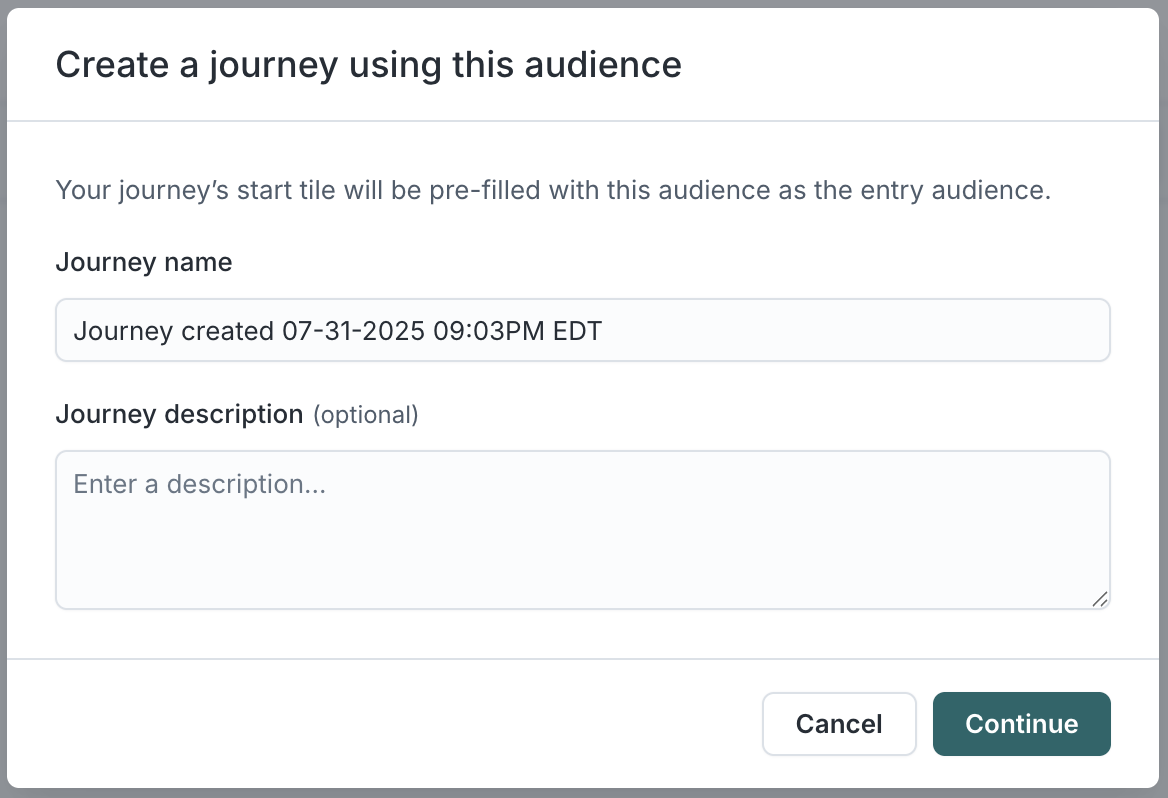Click the 'Journey description' label
The width and height of the screenshot is (1168, 798).
point(180,414)
